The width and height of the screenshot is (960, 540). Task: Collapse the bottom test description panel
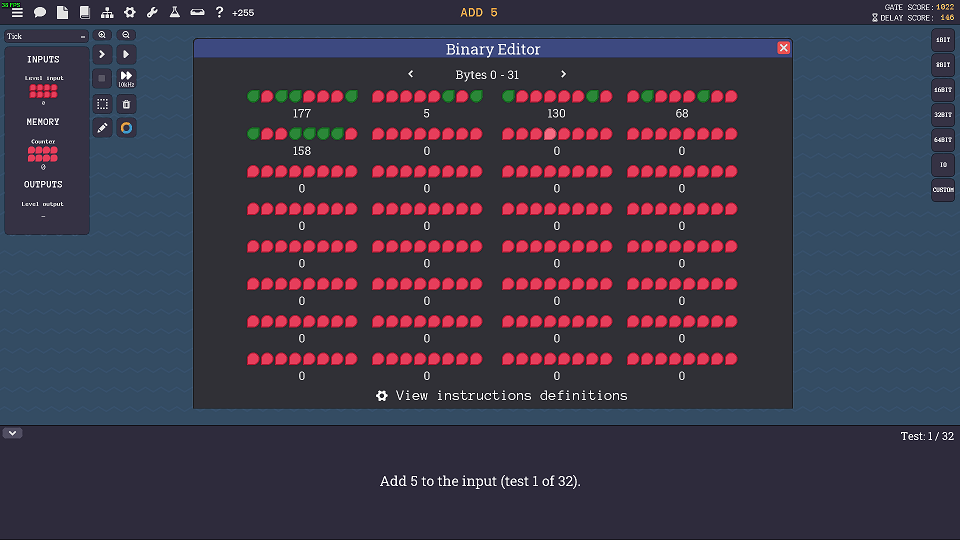13,433
